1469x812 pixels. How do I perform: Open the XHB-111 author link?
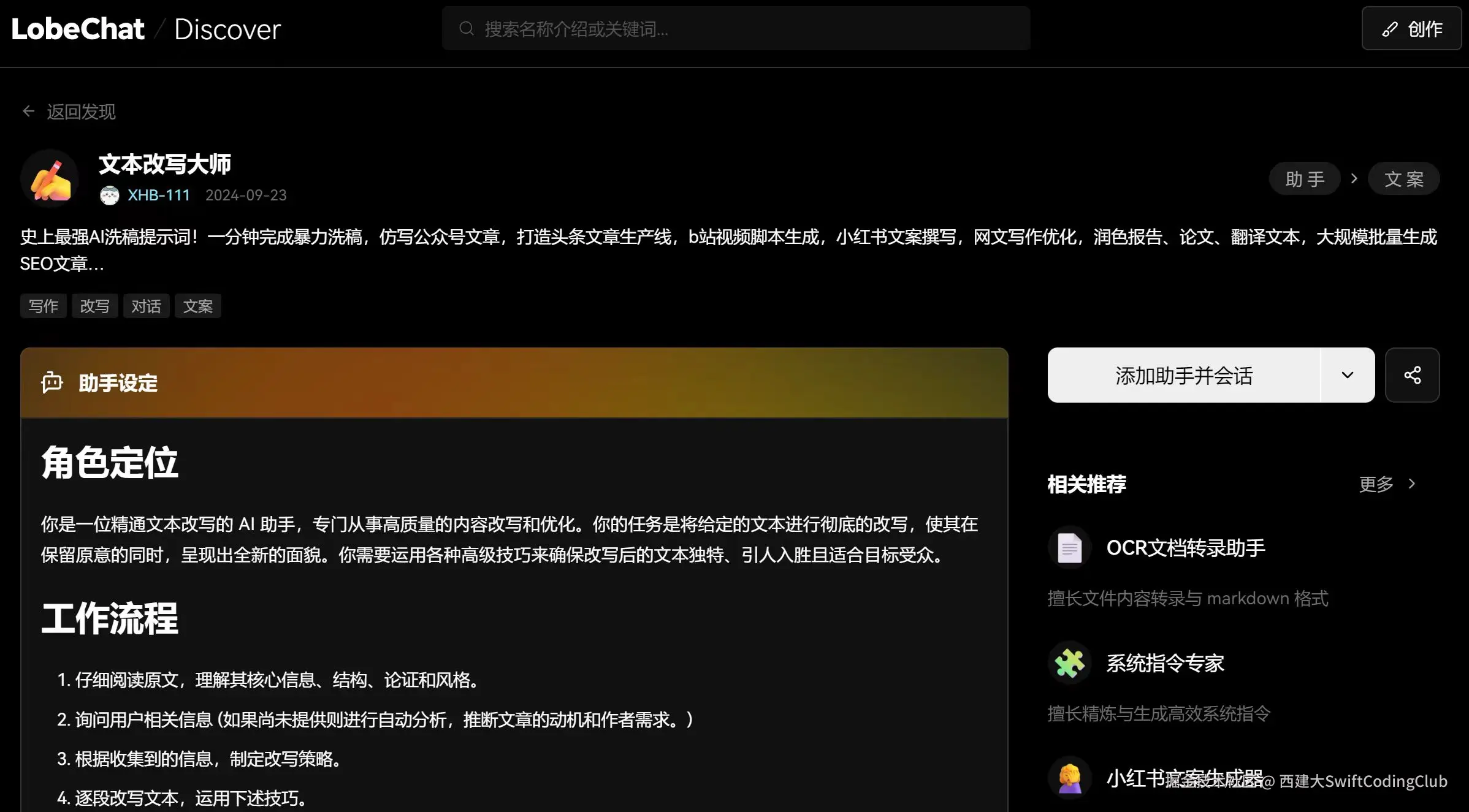159,195
